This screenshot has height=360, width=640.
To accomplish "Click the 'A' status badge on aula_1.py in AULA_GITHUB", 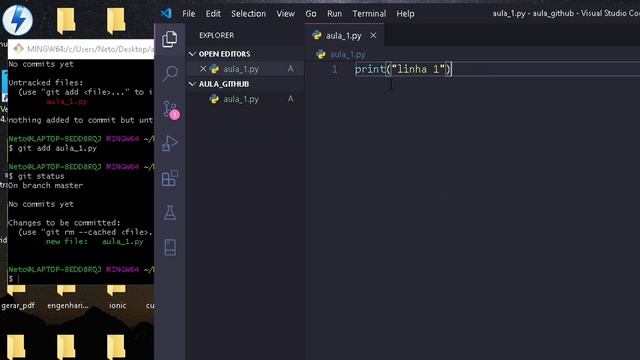I will (x=290, y=99).
